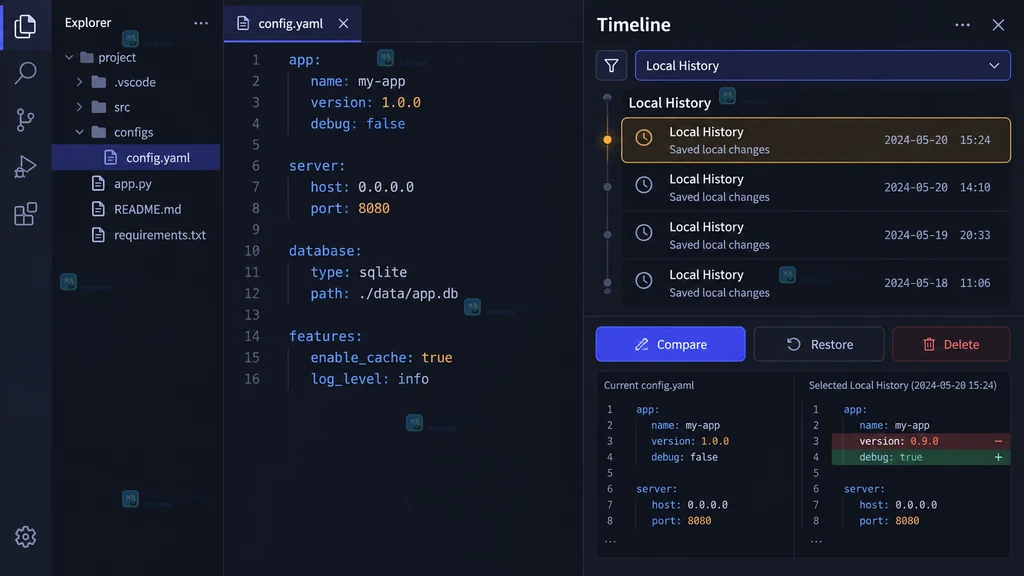Click 'enable_cache: true' in the editor

click(381, 357)
